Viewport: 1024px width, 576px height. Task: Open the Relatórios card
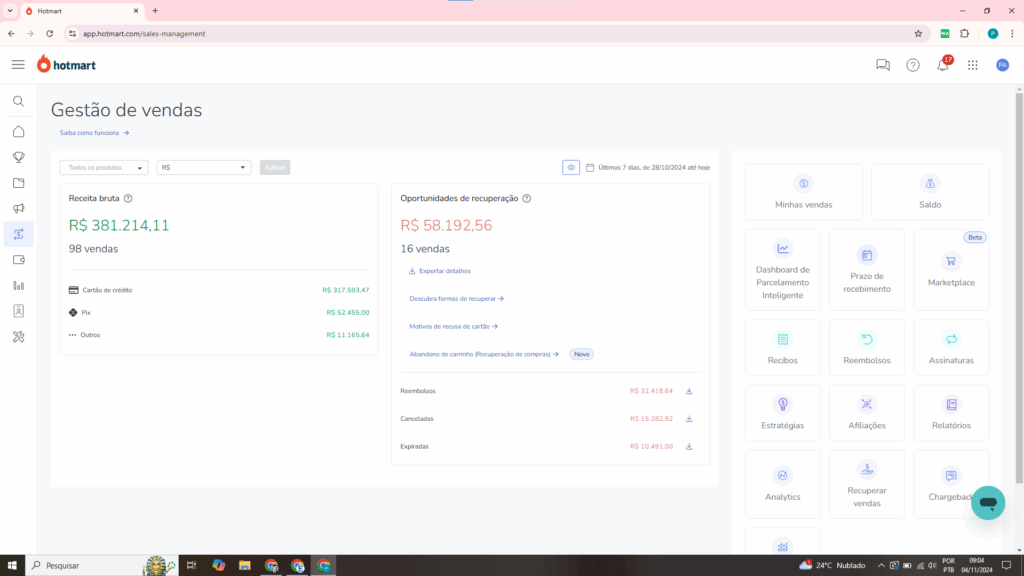click(x=951, y=413)
